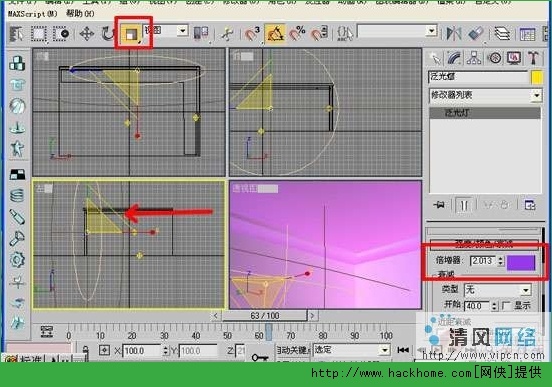This screenshot has width=552, height=387.
Task: Open the Utilities hammer panel
Action: pyautogui.click(x=534, y=58)
